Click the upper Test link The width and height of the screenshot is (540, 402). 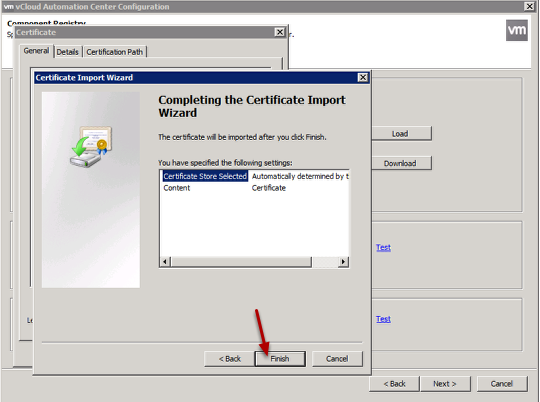(383, 248)
